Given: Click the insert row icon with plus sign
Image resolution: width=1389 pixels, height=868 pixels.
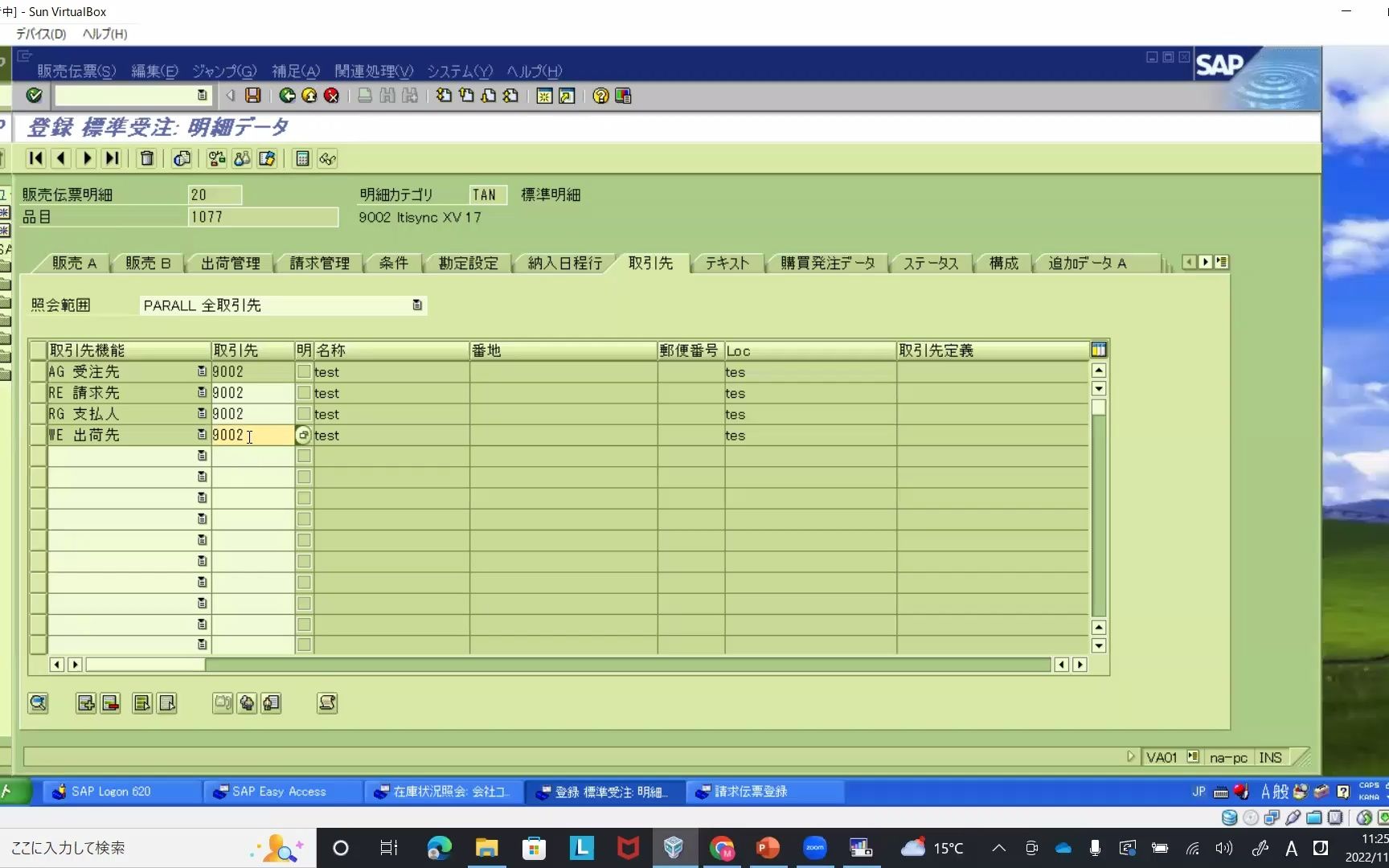Looking at the screenshot, I should (85, 702).
